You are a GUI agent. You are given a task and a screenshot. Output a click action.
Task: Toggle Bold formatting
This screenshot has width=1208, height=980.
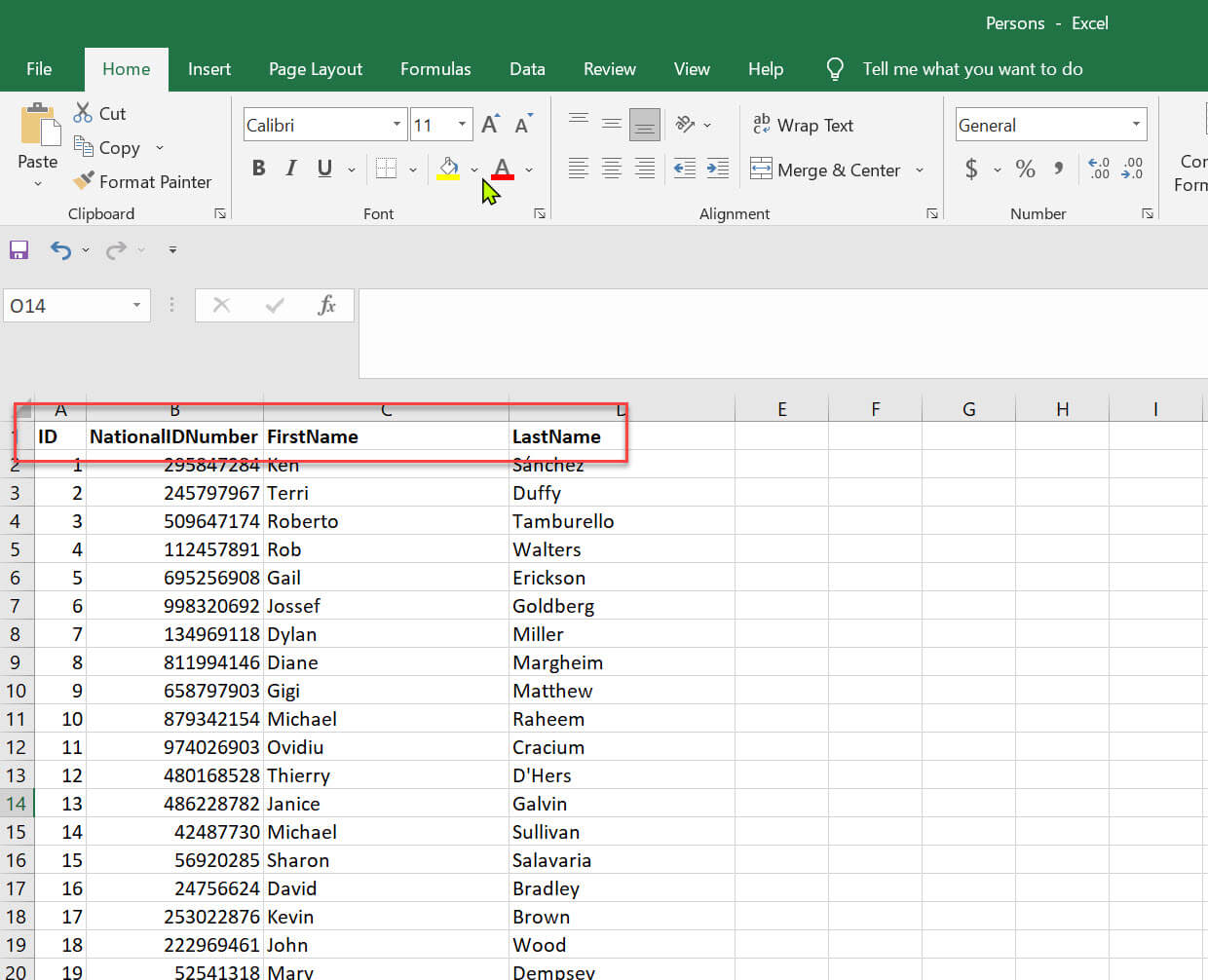(258, 169)
